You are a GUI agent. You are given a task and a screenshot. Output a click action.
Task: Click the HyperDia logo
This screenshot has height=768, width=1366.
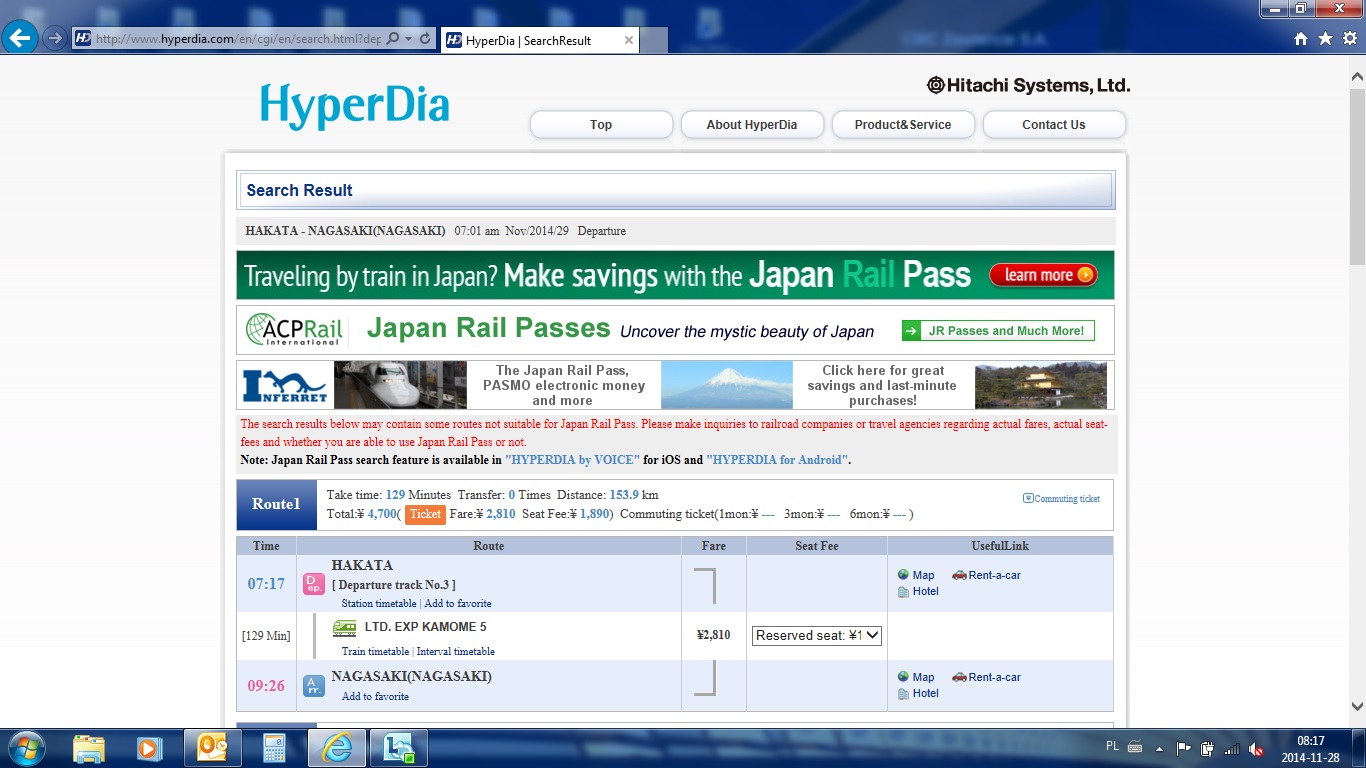tap(355, 106)
